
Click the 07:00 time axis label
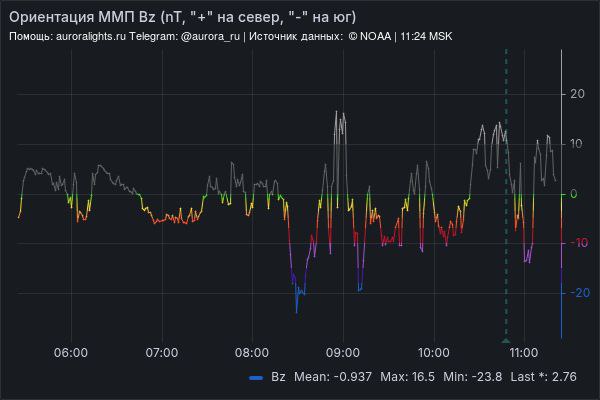point(162,353)
